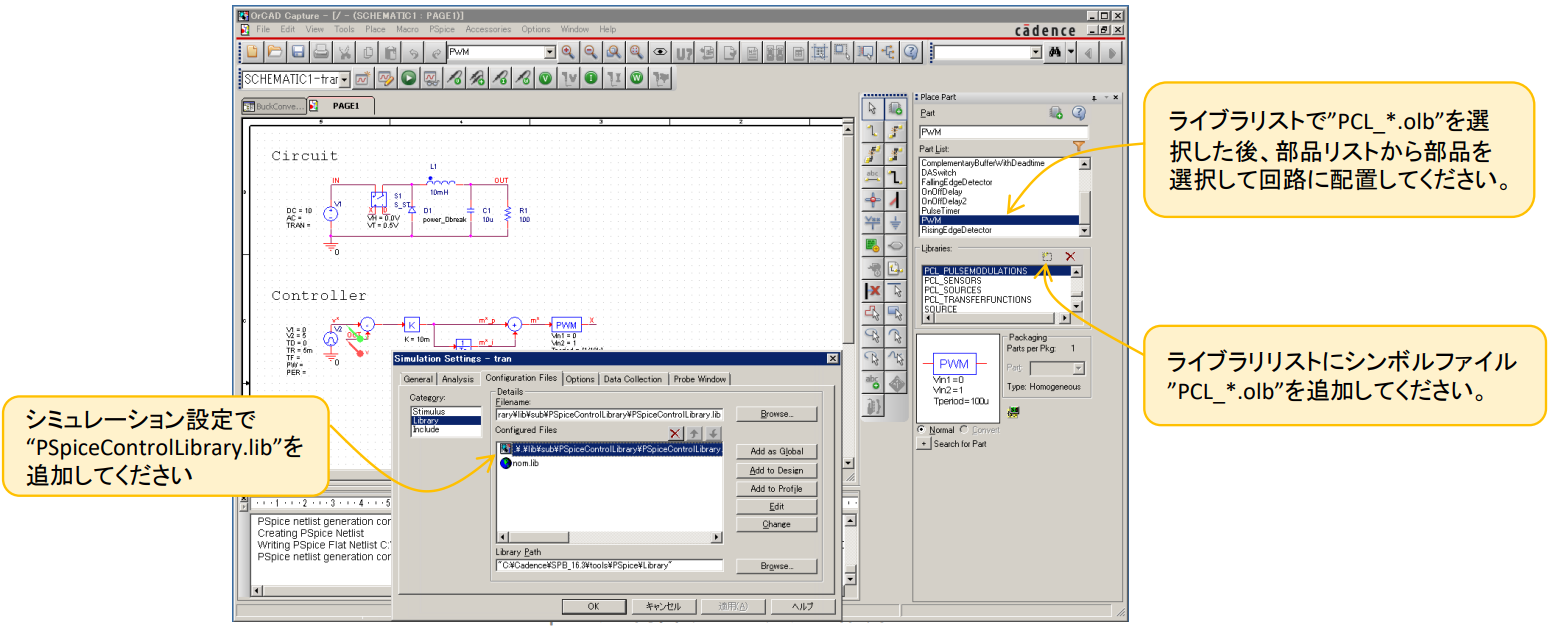
Task: Click the eye icon in the toolbar
Action: 660,52
